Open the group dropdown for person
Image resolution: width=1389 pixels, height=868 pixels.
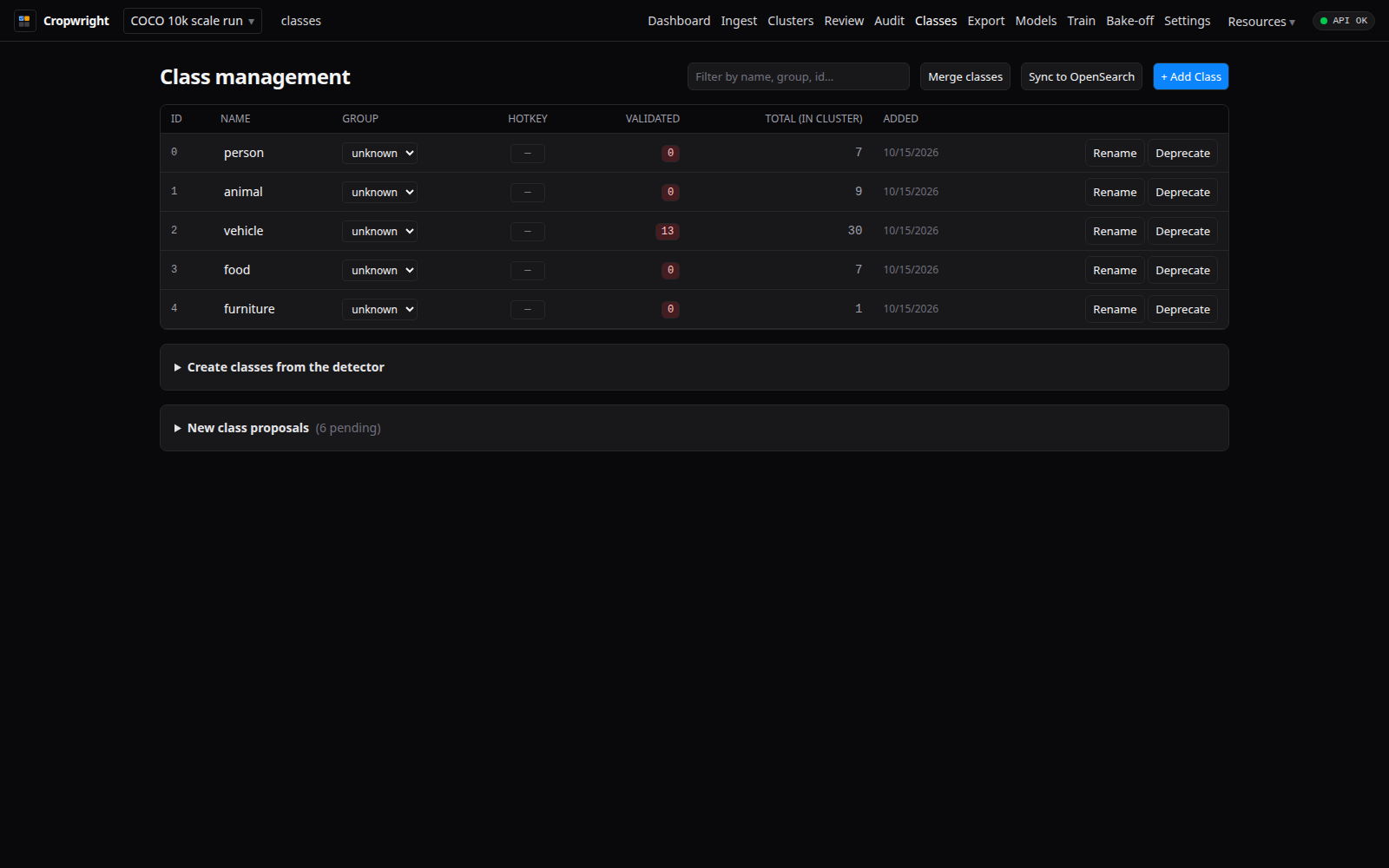379,153
